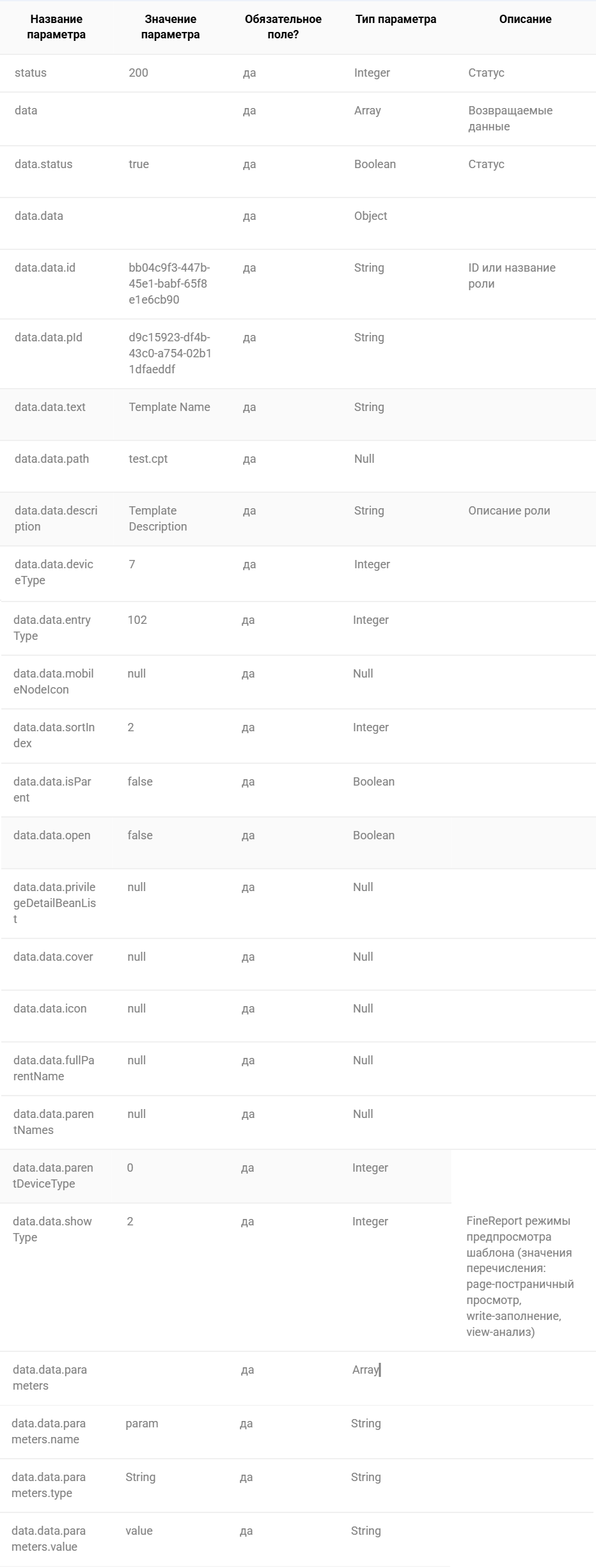Click the data.data.mobileNodeIcon parameter name
Image resolution: width=596 pixels, height=1568 pixels.
(54, 681)
